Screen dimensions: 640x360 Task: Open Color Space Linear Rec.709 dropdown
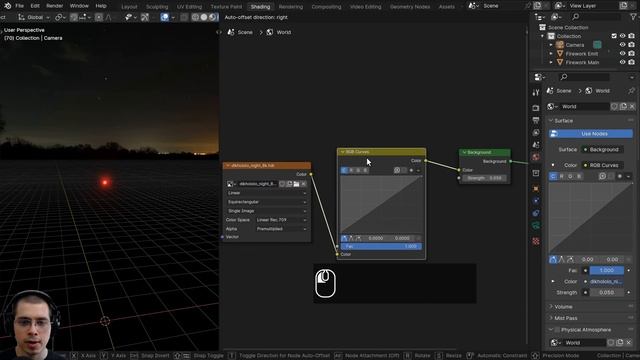point(282,220)
